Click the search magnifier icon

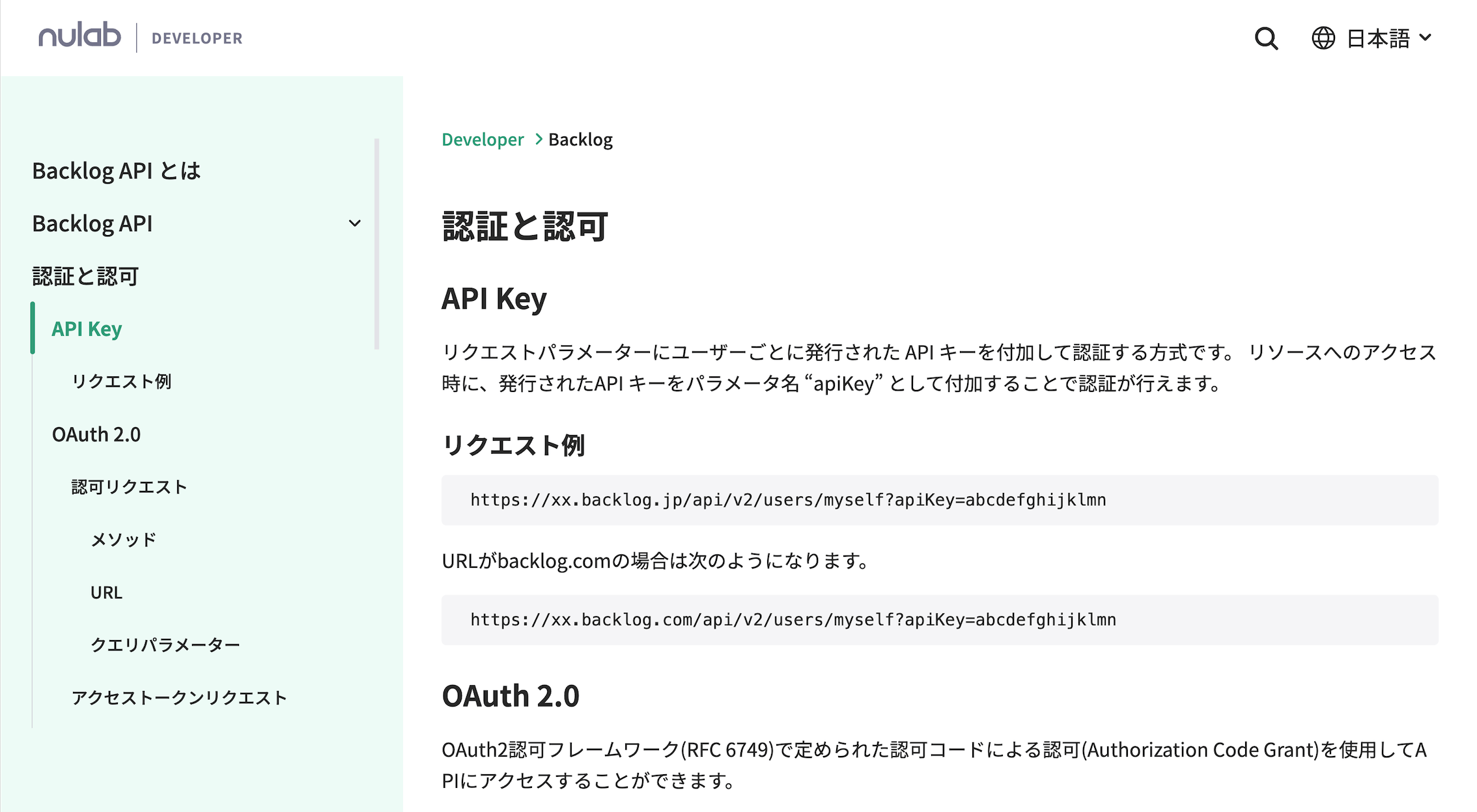pyautogui.click(x=1266, y=38)
